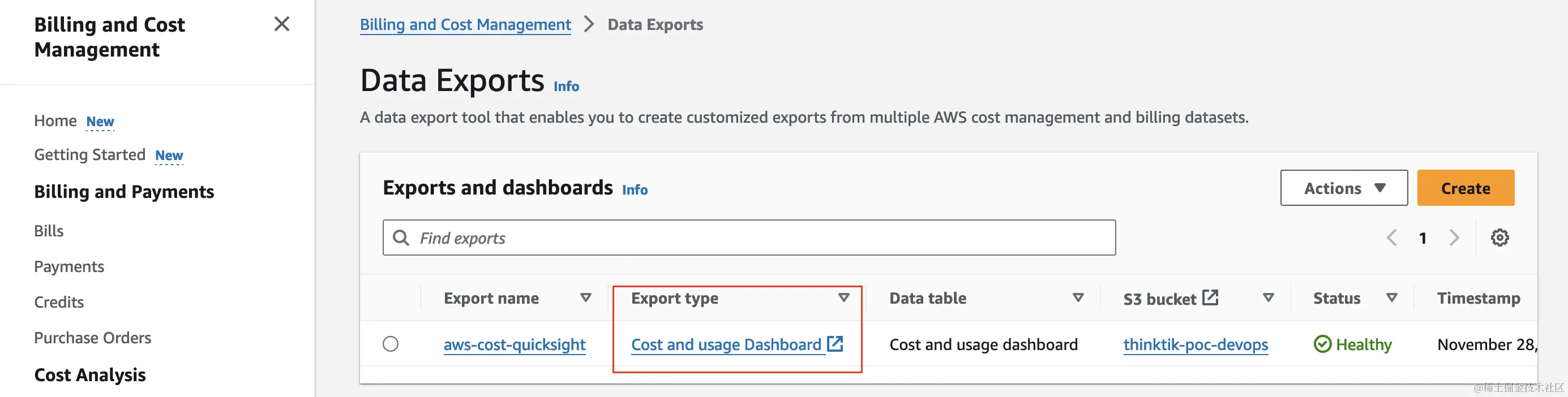This screenshot has width=1568, height=397.
Task: Click New badge beside Getting Started
Action: (169, 156)
